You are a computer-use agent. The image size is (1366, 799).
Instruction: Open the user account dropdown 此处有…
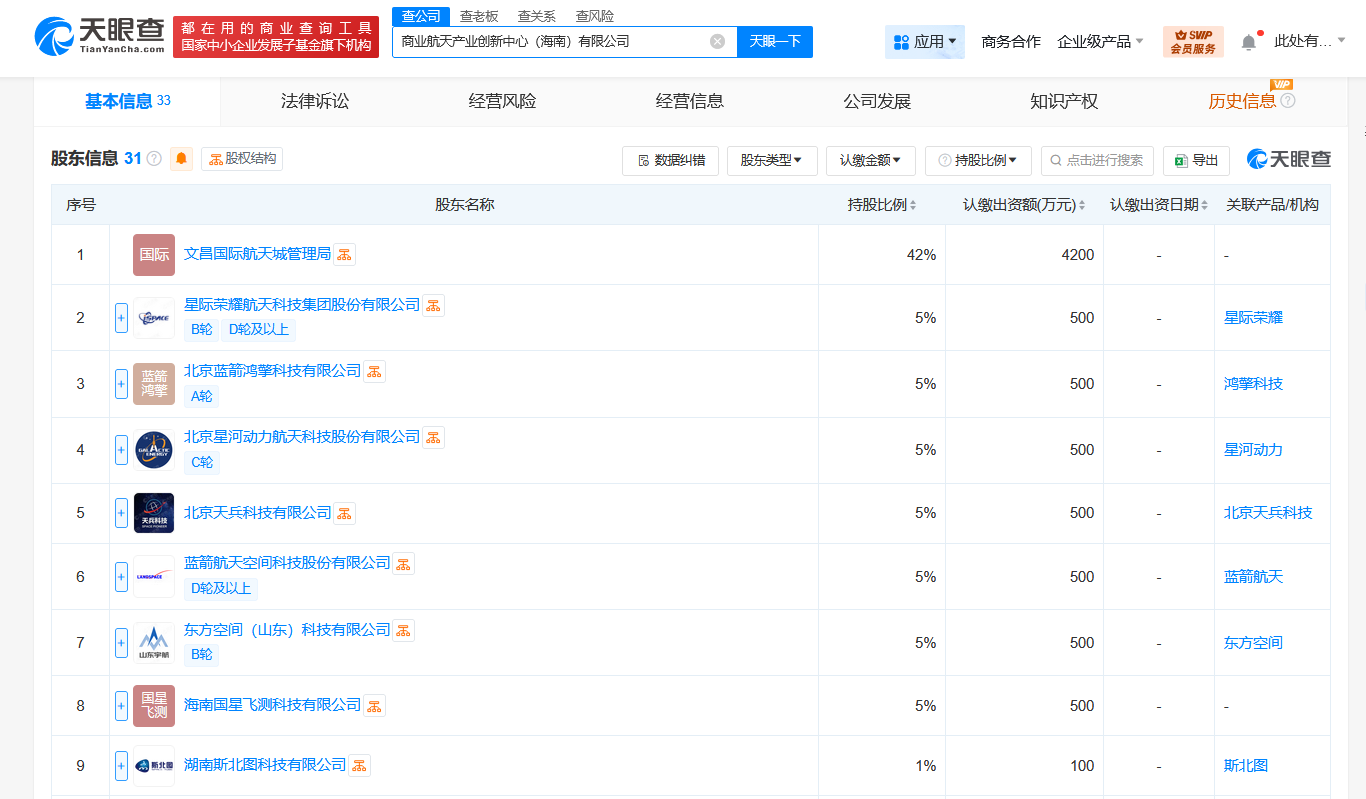(x=1310, y=42)
